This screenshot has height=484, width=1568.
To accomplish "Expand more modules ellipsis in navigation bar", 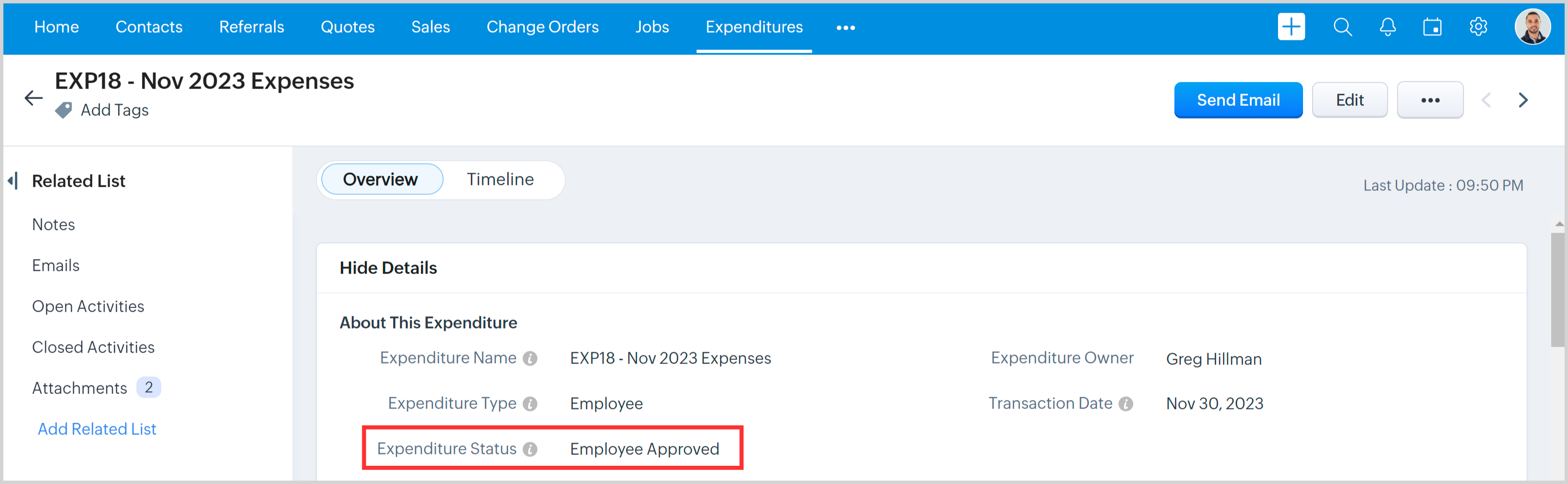I will pos(845,27).
